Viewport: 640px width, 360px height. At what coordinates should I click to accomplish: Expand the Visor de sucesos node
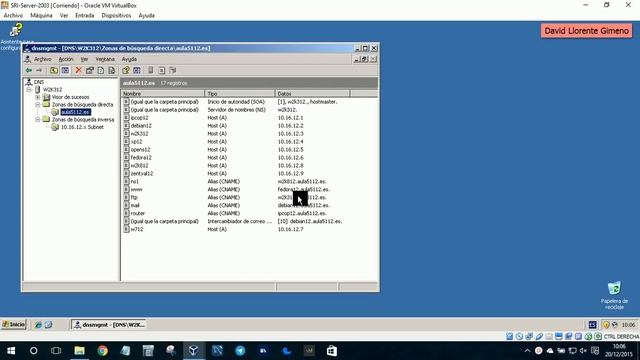click(38, 97)
